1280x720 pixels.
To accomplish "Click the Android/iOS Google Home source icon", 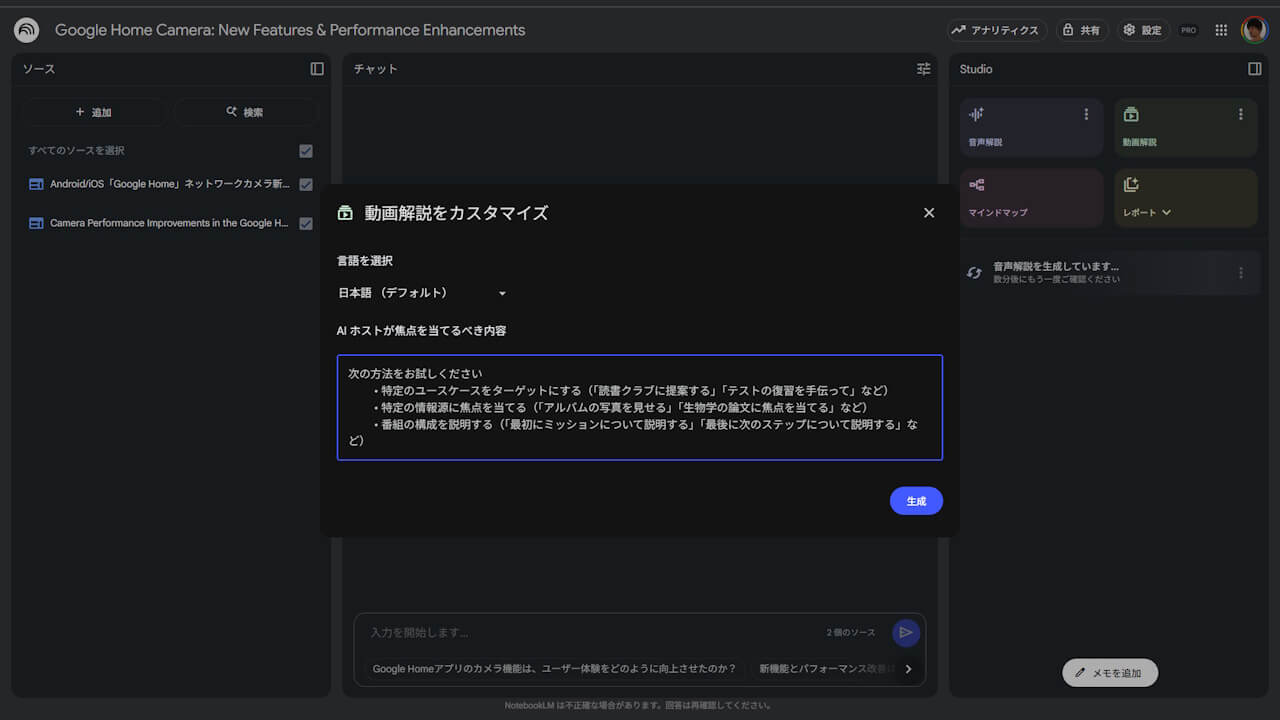I will point(36,184).
